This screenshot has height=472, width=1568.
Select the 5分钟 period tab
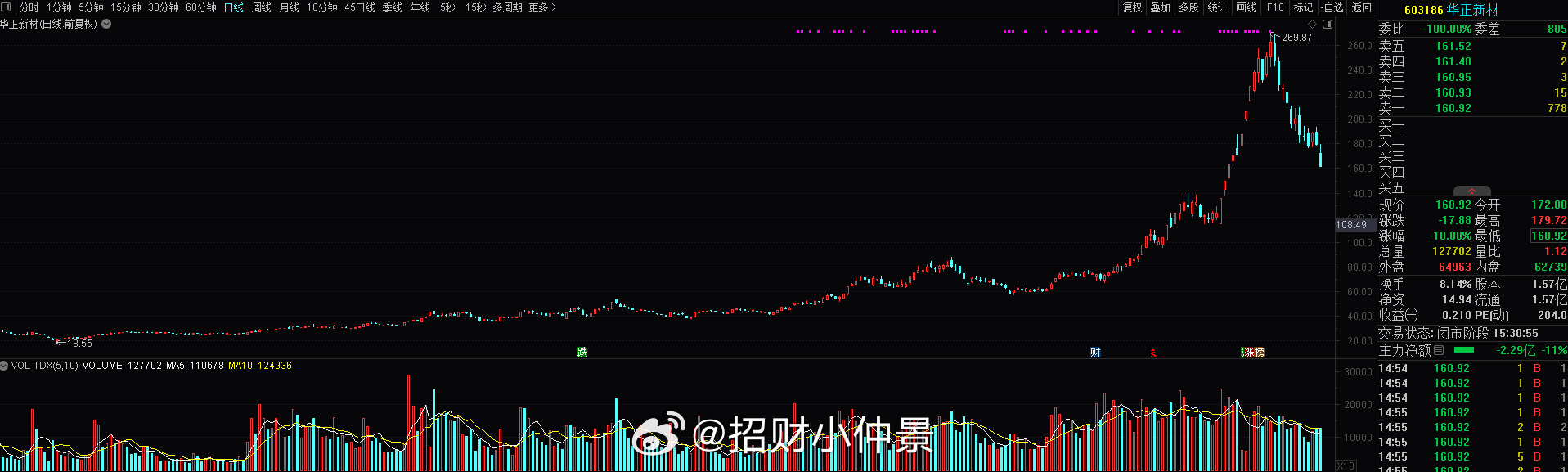click(x=91, y=7)
